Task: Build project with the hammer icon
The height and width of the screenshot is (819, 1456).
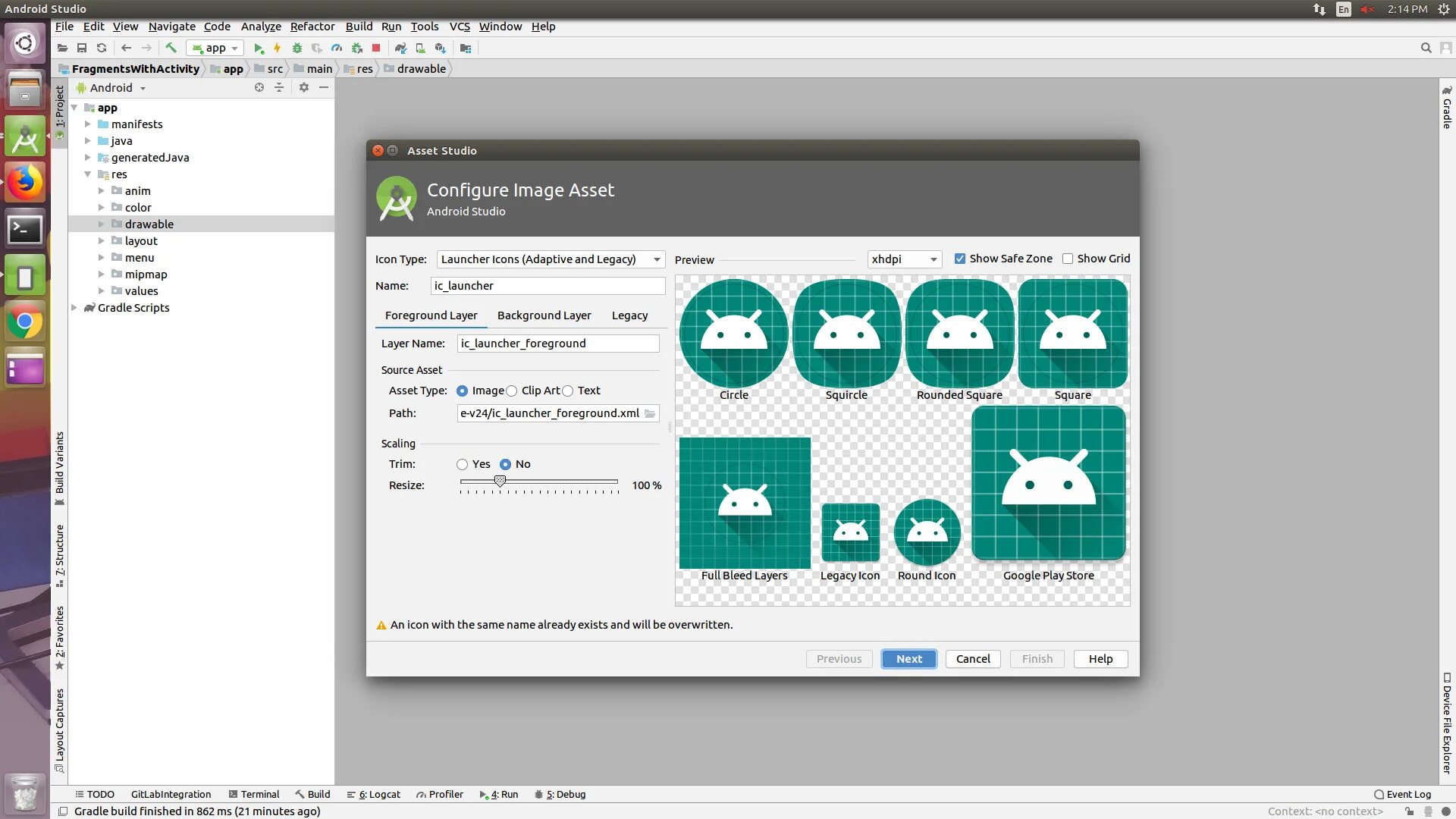Action: click(171, 48)
